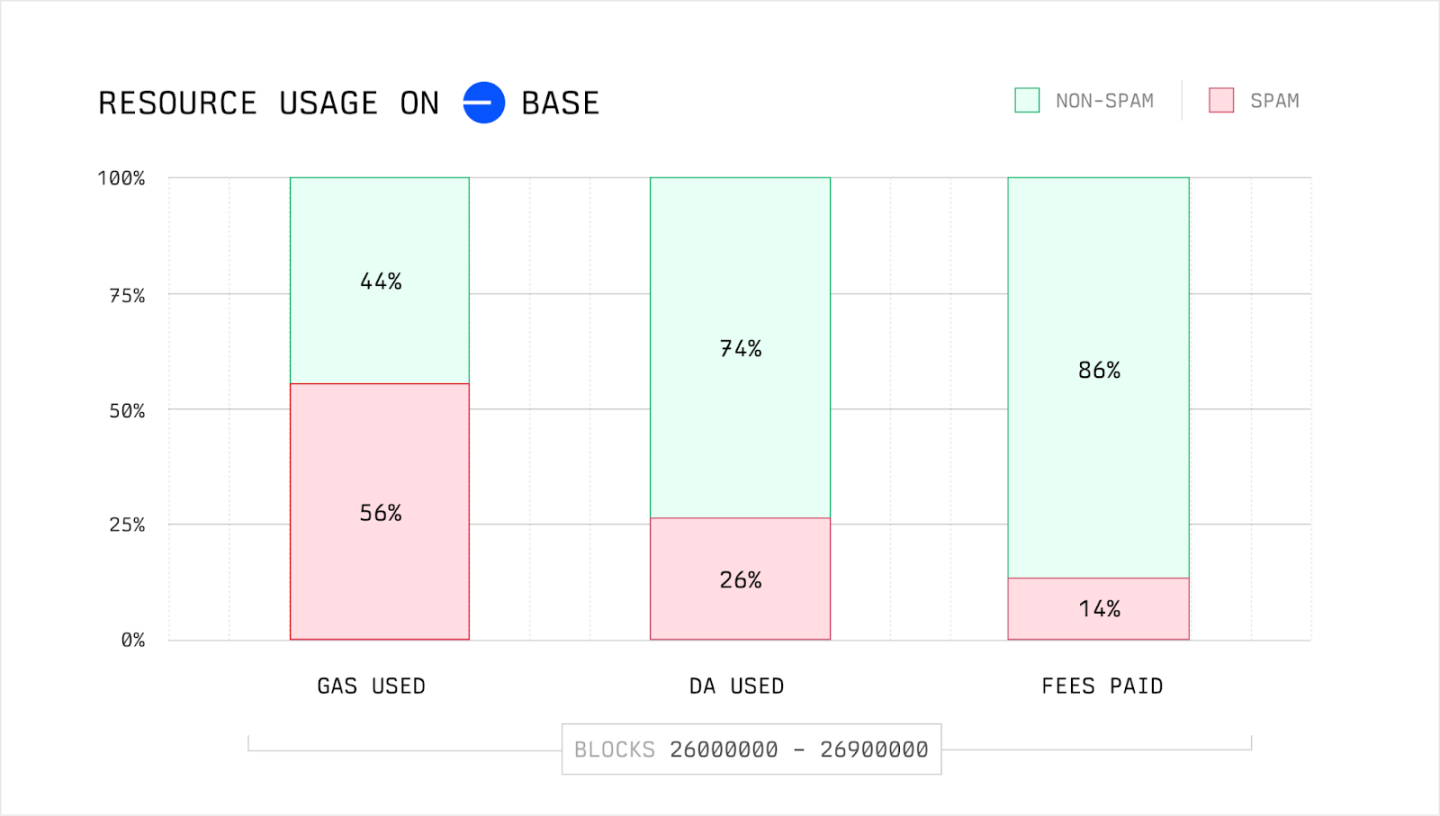
Task: Click the 50% y-axis tick label
Action: (x=126, y=410)
